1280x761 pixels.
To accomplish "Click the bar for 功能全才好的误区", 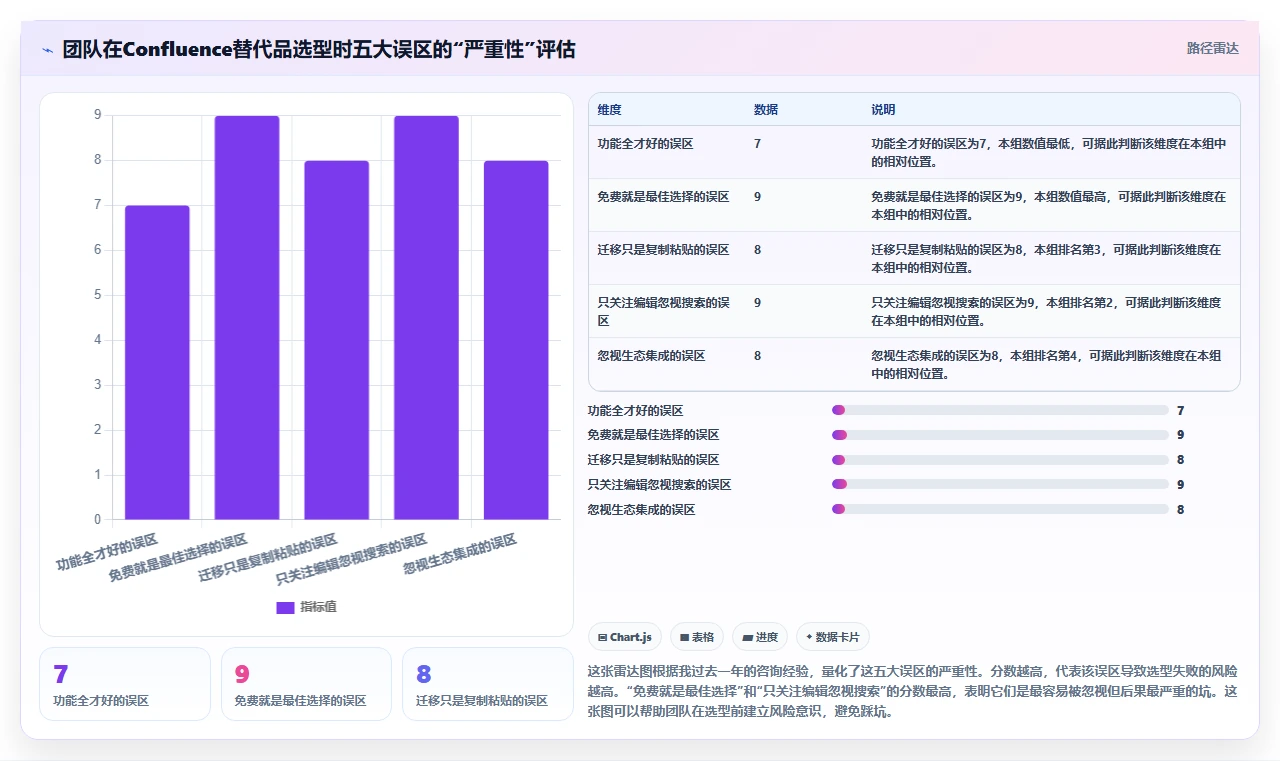I will 157,362.
